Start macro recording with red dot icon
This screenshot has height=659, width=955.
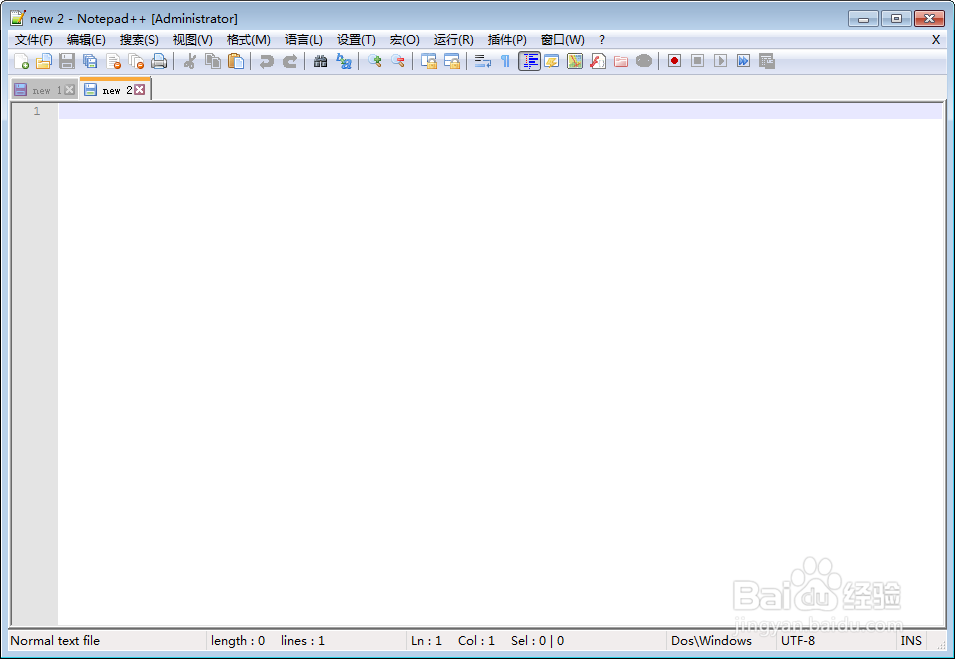pos(674,61)
